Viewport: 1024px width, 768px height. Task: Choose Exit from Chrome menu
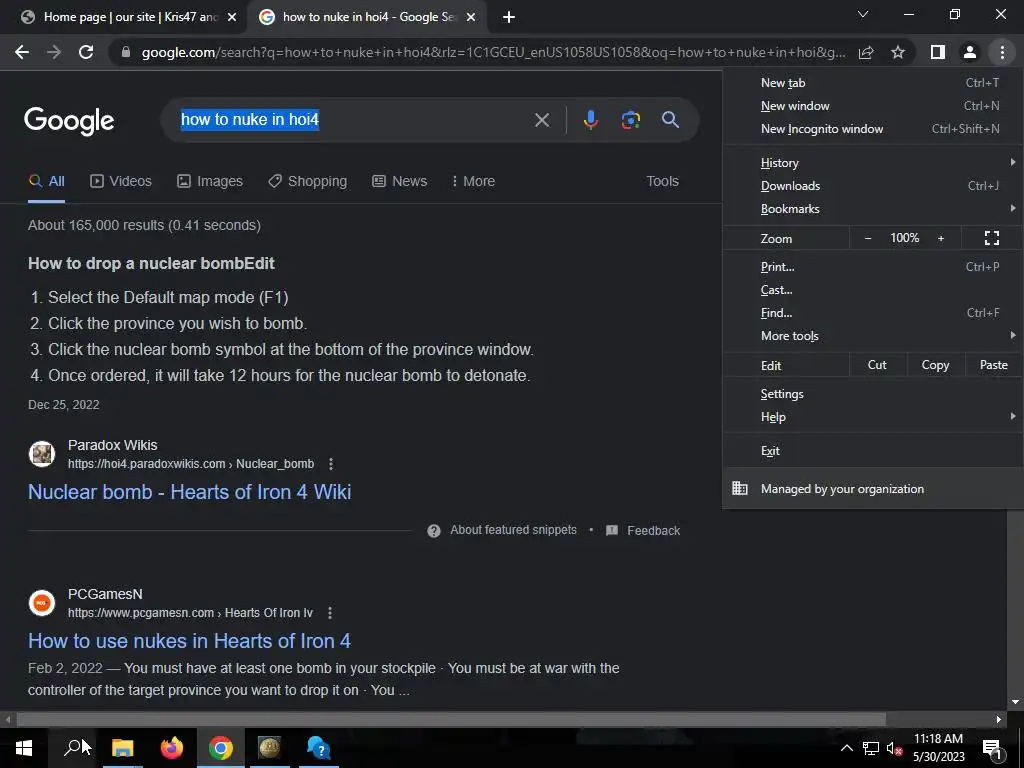pos(872,451)
